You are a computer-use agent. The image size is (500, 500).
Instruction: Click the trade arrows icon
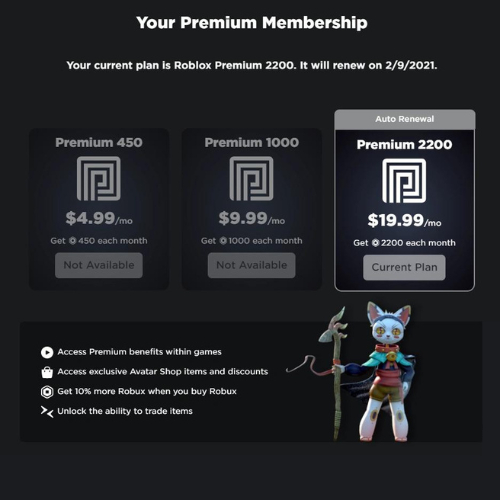tap(47, 412)
